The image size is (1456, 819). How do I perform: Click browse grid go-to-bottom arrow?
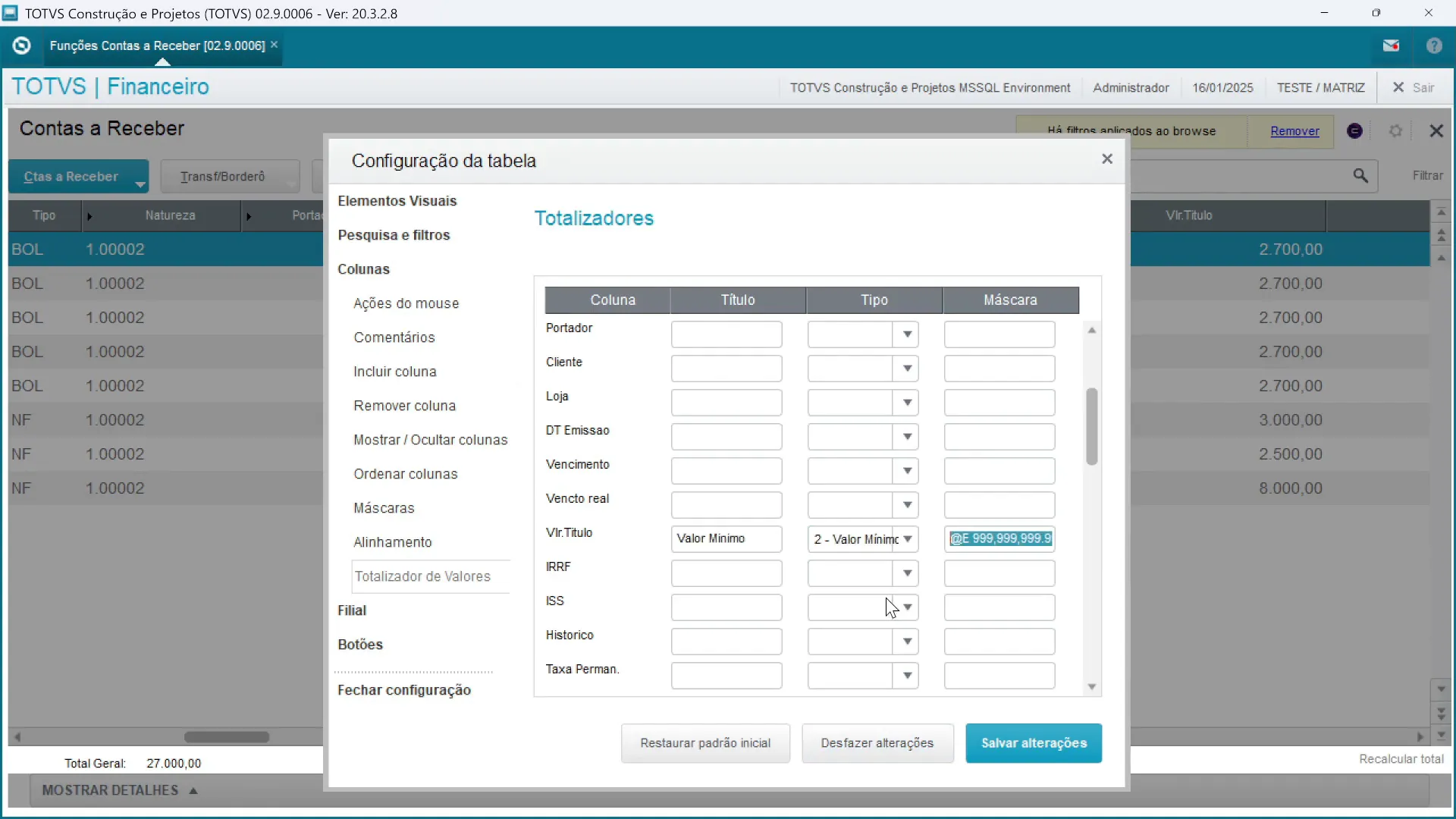tap(1441, 736)
